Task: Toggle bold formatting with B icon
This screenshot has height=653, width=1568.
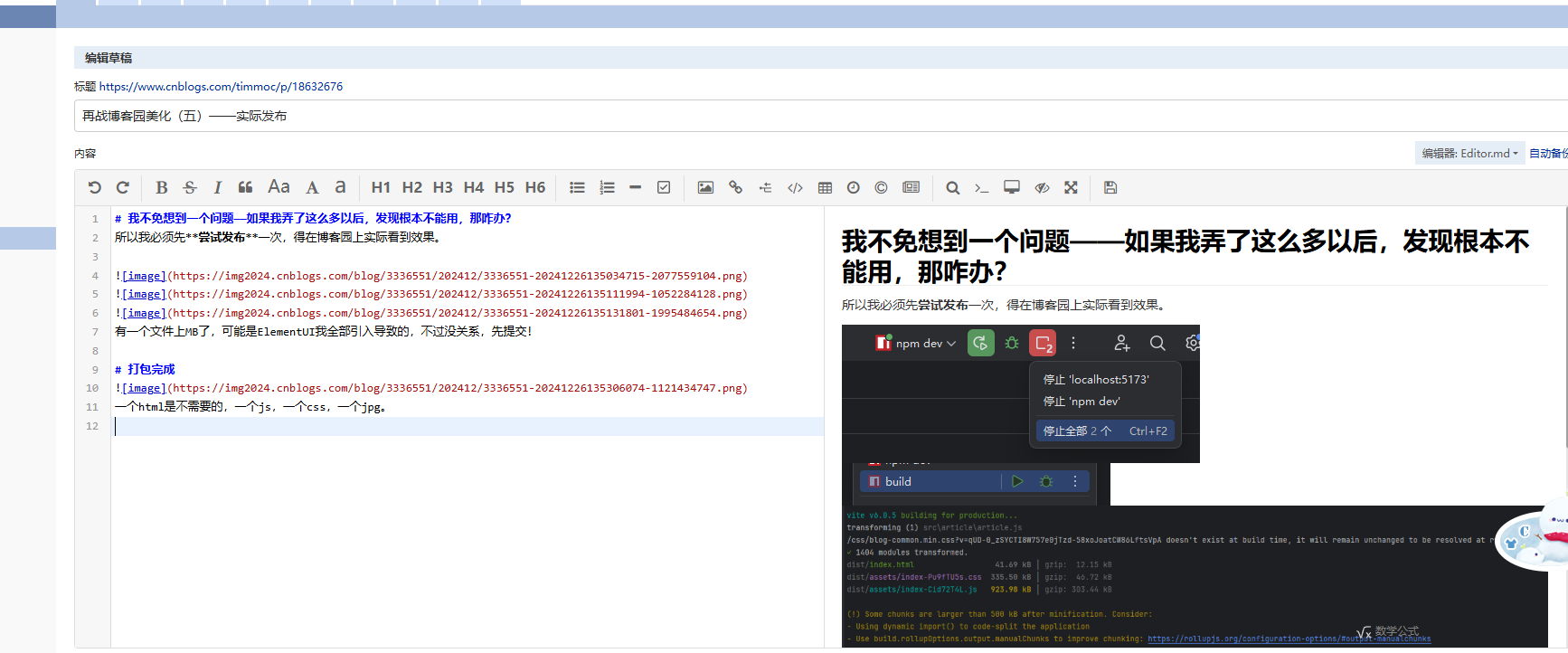Action: [x=162, y=187]
